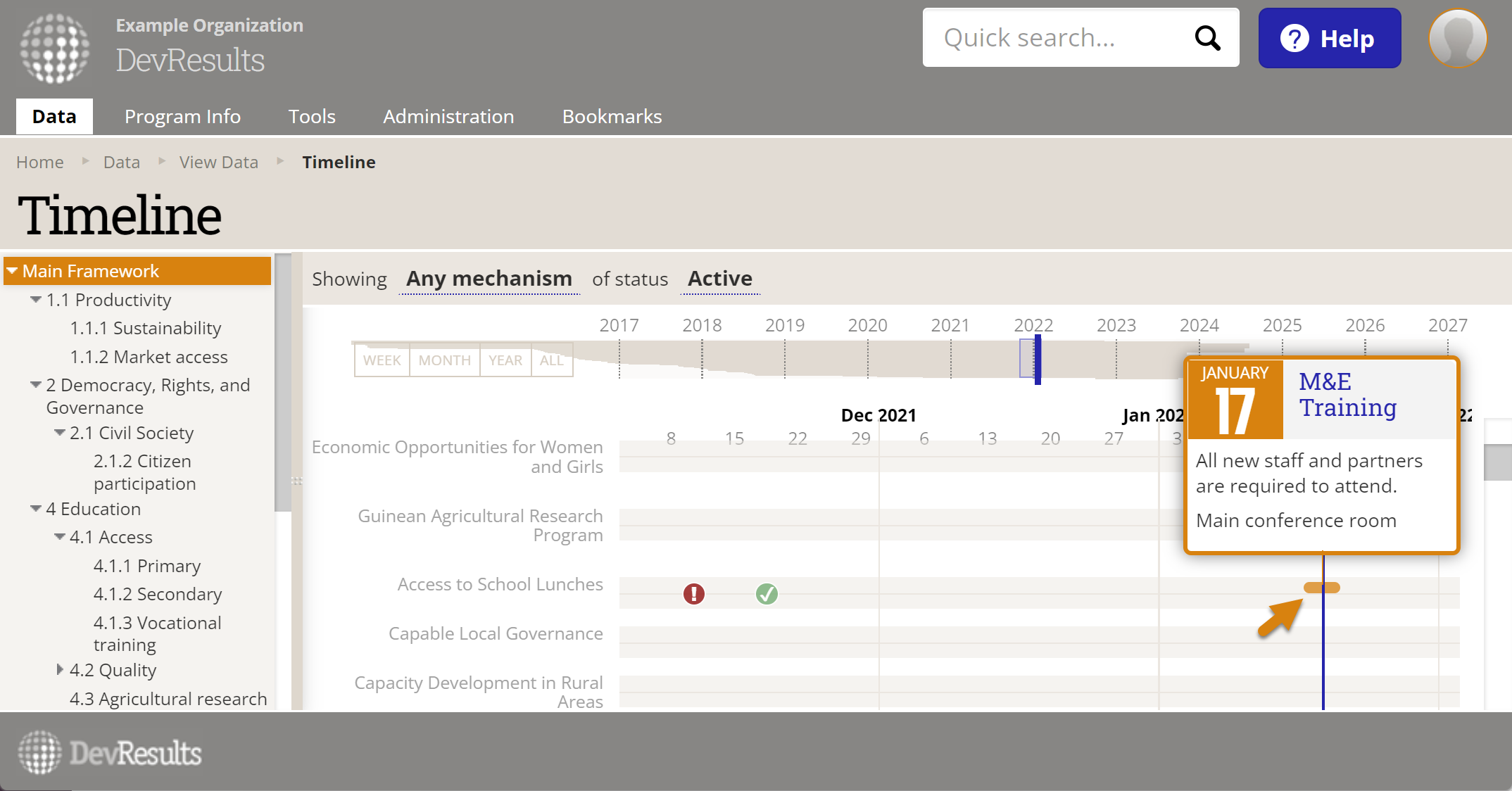Switch the timeline zoom to MONTH
This screenshot has height=791, width=1512.
point(444,360)
